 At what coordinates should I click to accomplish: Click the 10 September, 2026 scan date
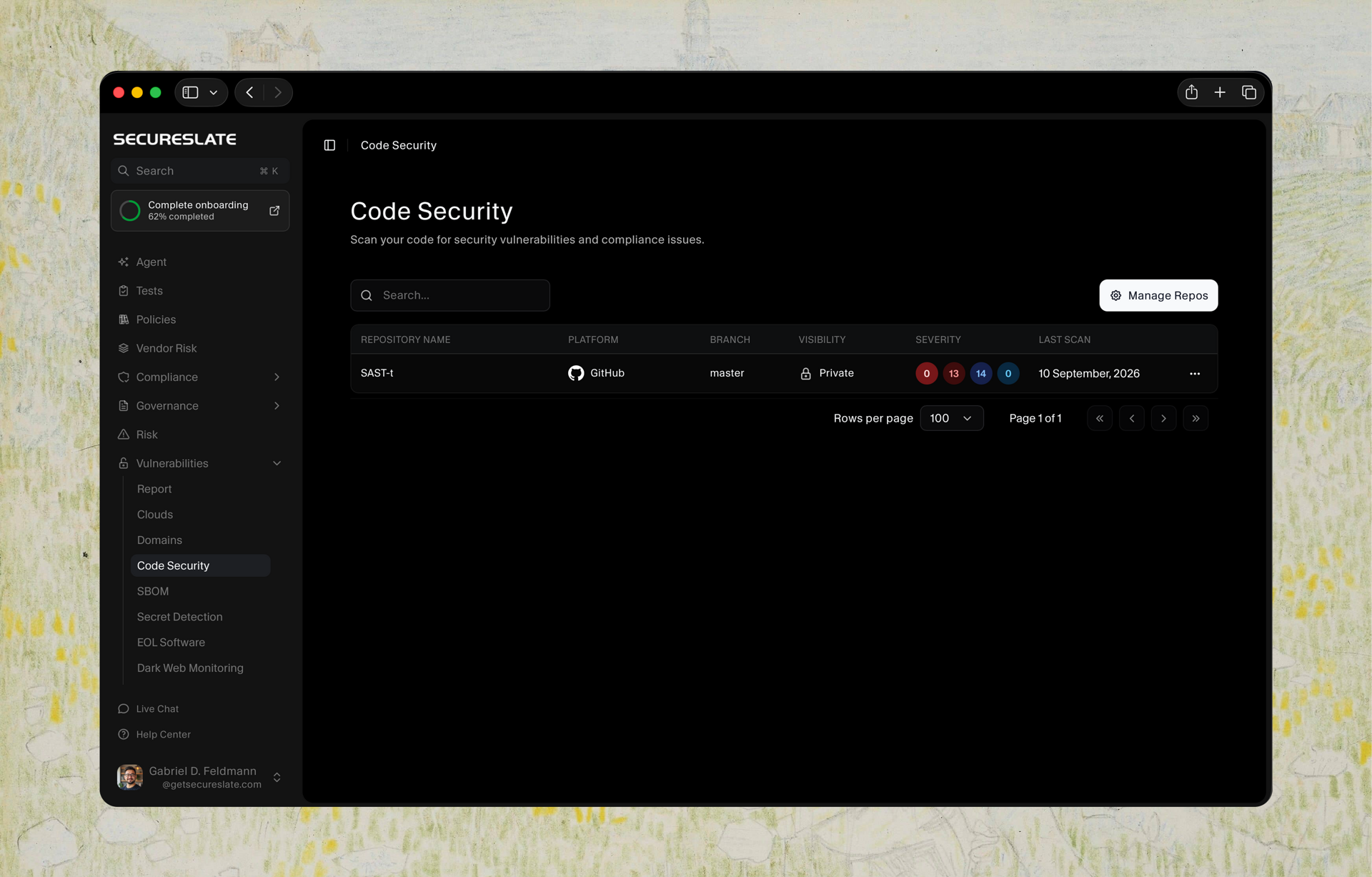[x=1088, y=373]
